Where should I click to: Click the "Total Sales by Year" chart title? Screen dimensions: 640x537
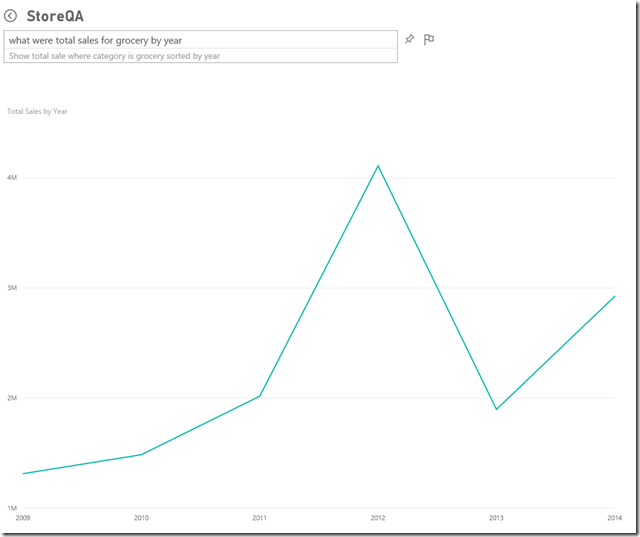point(37,111)
